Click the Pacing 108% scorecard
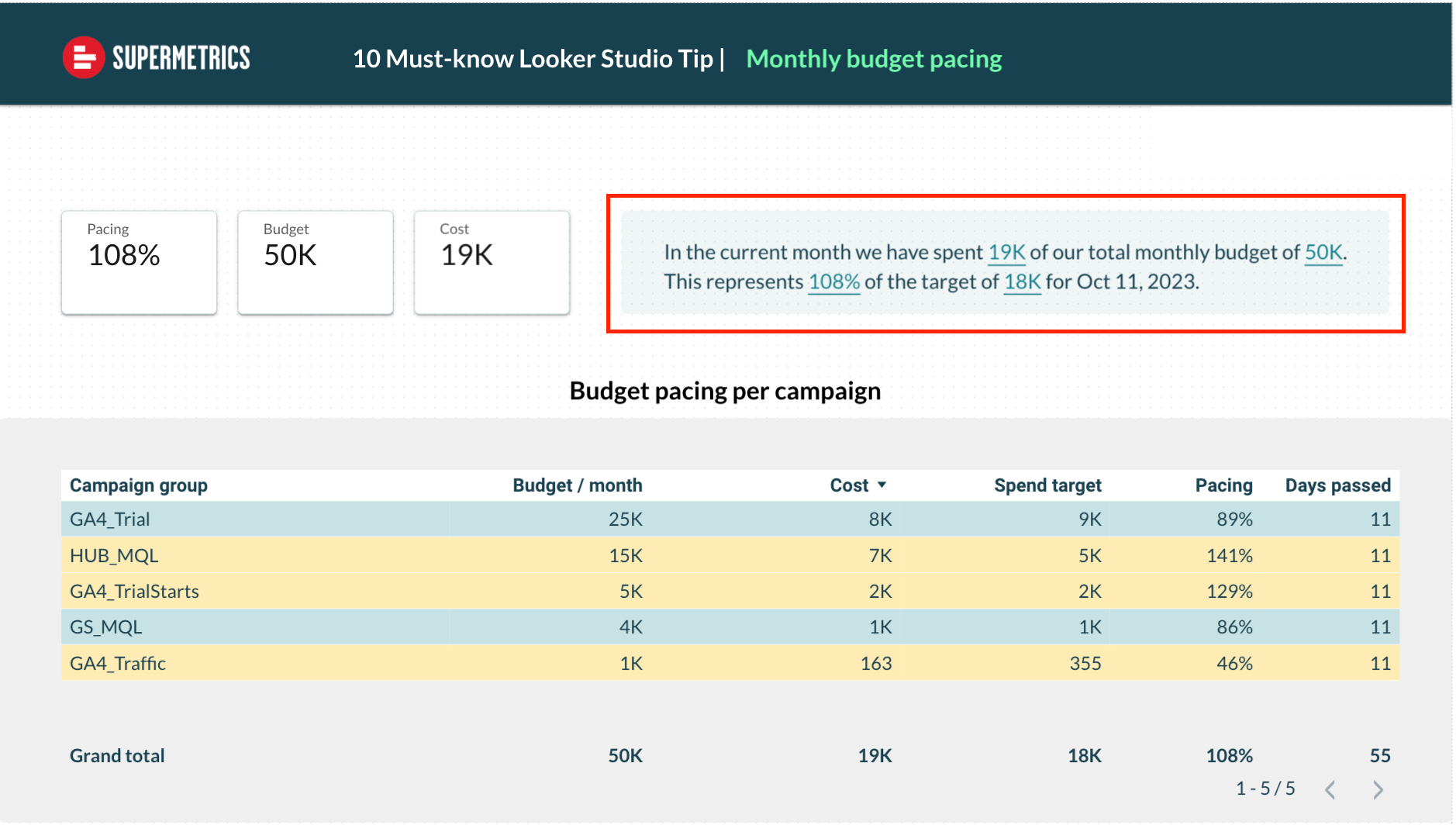Screen dimensions: 1456x825 [140, 262]
